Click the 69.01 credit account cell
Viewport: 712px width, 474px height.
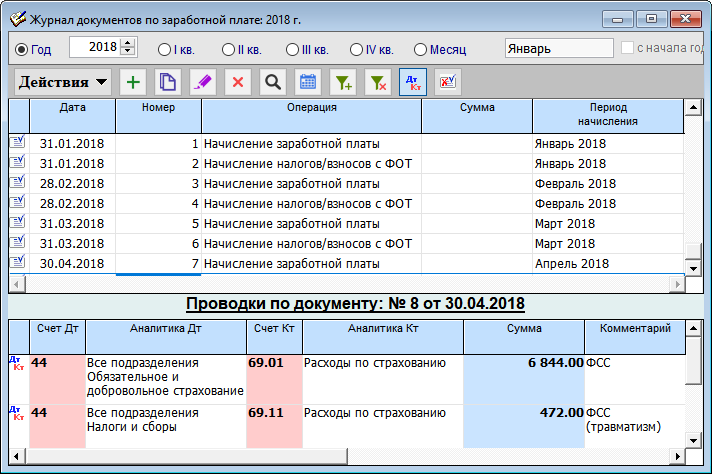(x=274, y=380)
